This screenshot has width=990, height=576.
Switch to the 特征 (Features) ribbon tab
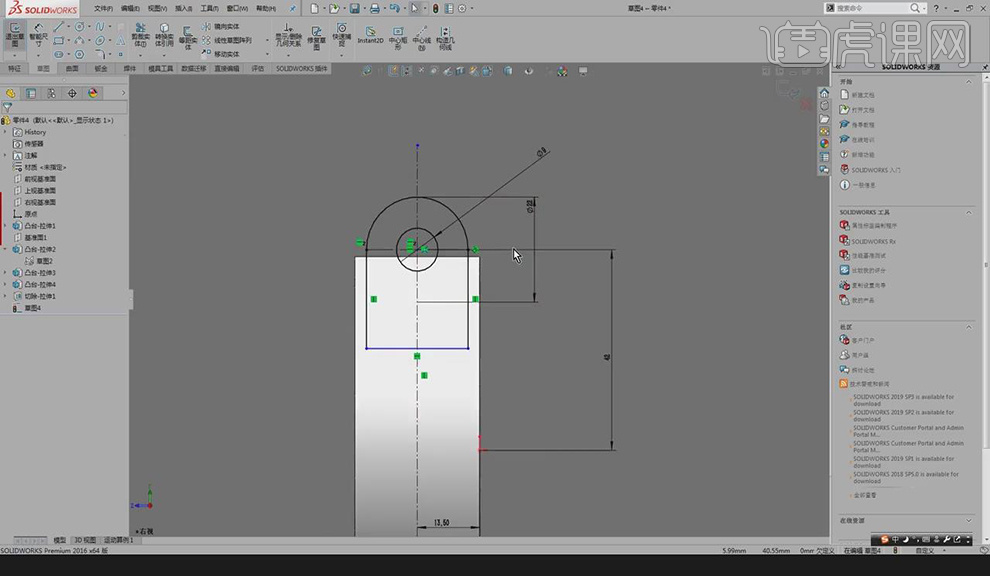click(14, 69)
